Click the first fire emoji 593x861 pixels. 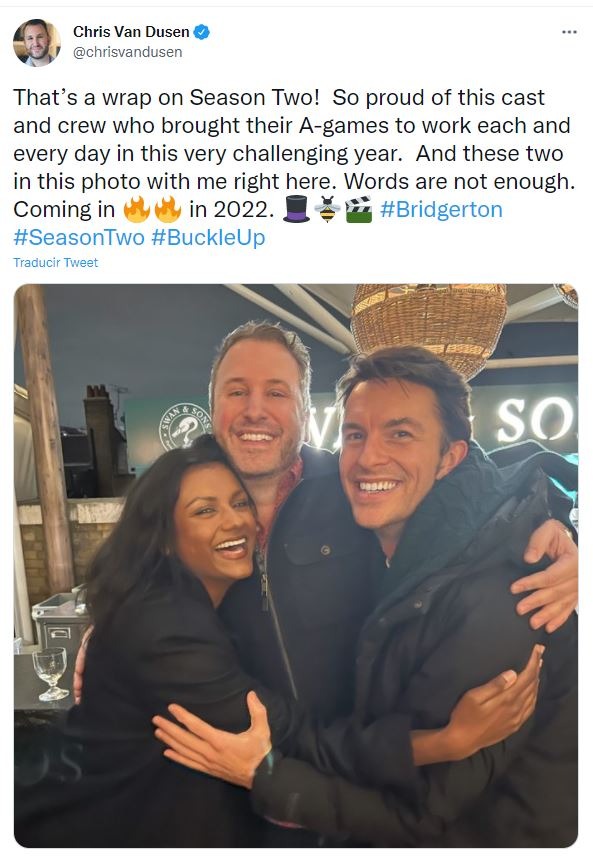[x=136, y=209]
